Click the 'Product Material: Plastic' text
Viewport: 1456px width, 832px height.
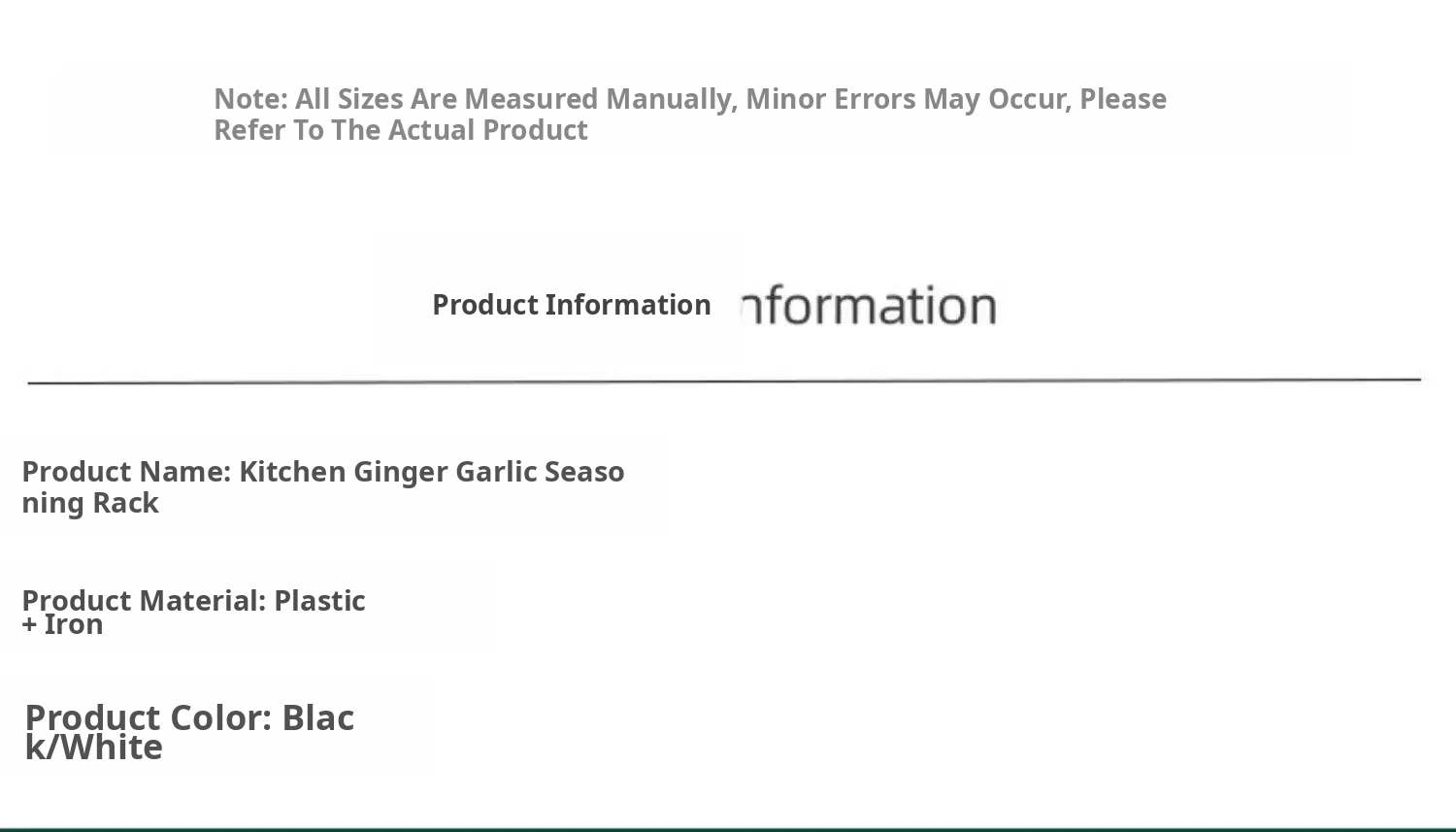193,600
